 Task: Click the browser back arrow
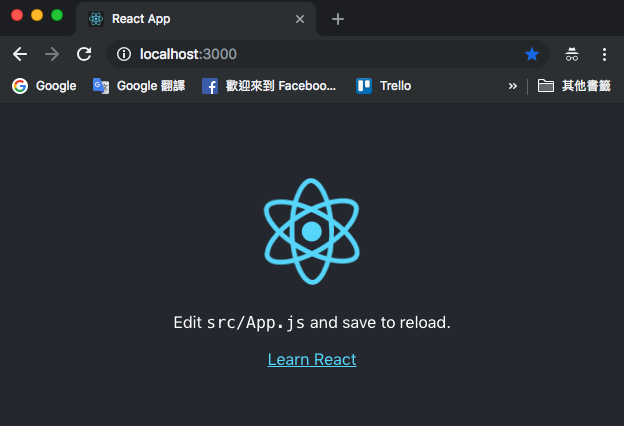(20, 54)
